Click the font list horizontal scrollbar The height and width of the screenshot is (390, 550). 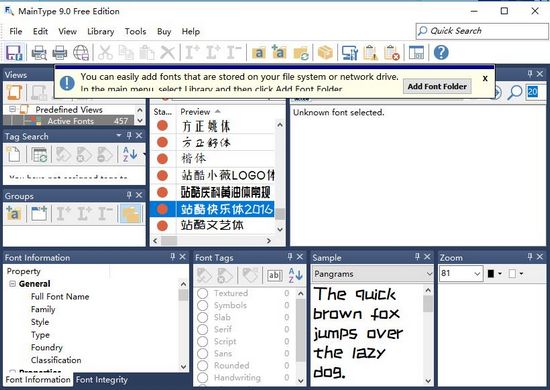tap(212, 241)
